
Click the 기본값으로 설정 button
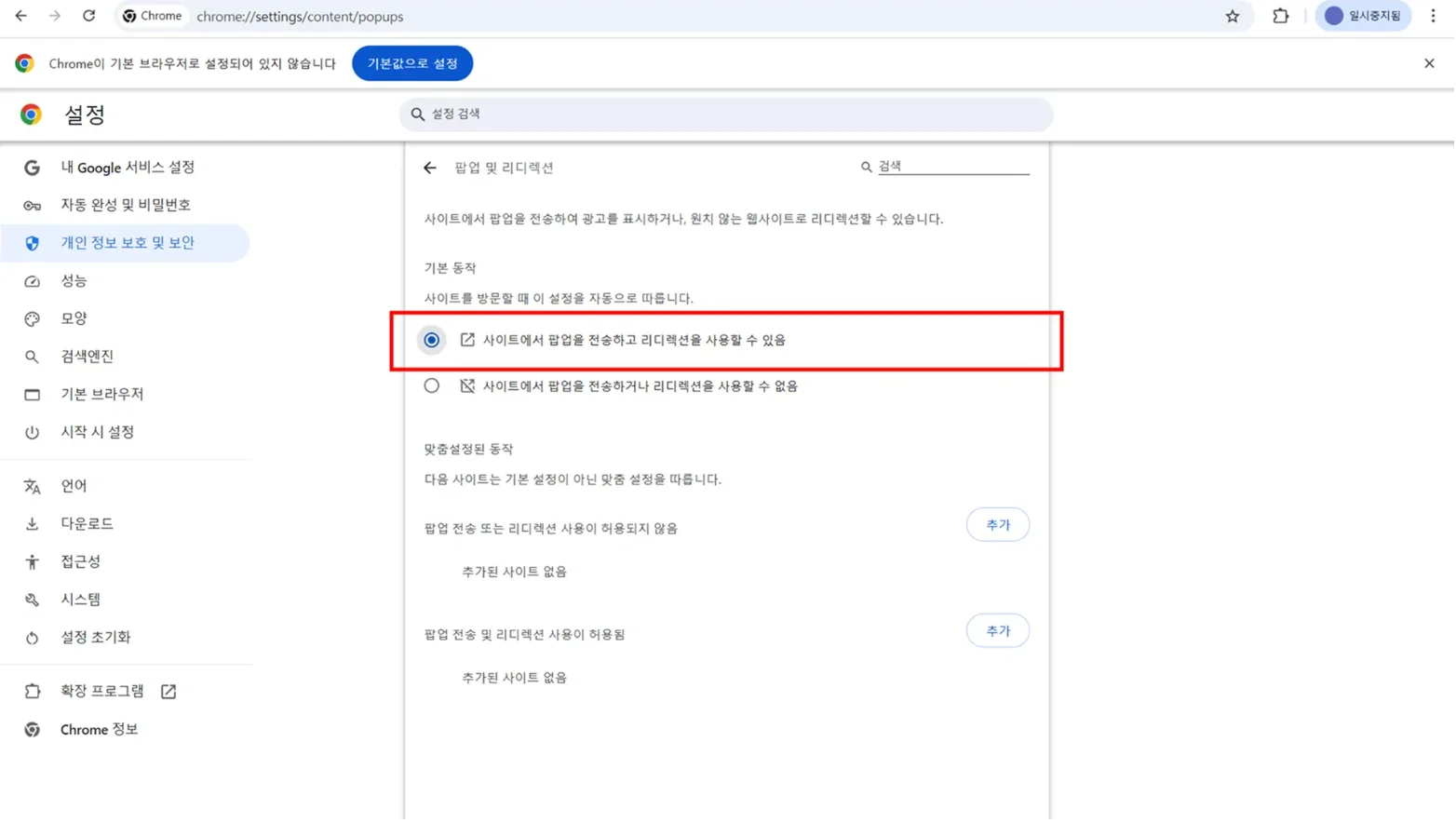[x=412, y=63]
